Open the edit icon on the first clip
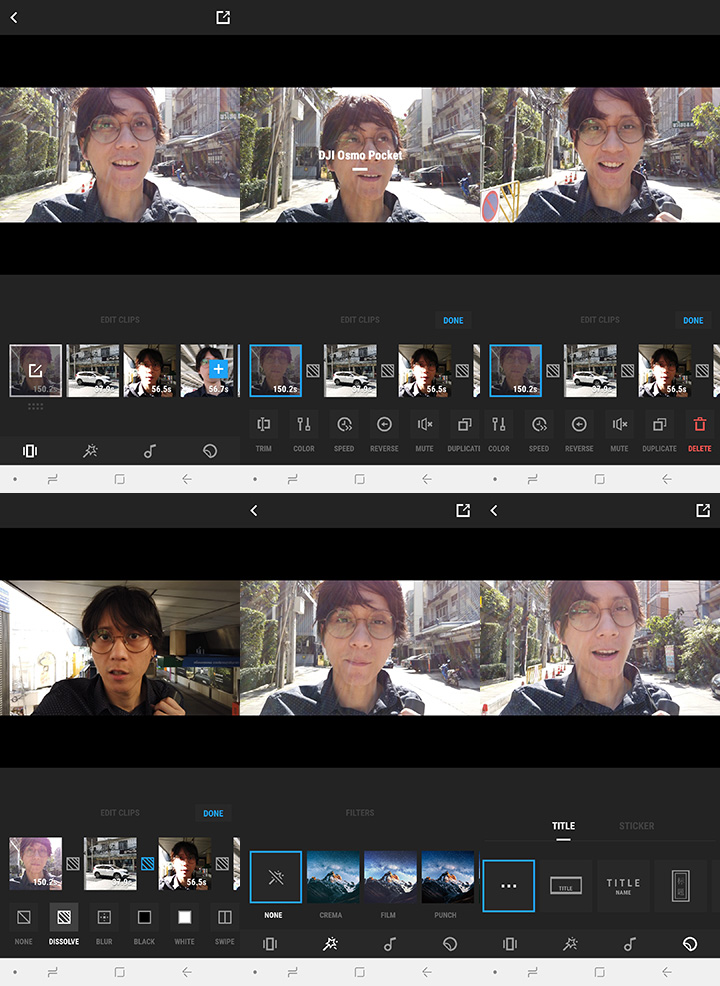720x986 pixels. point(36,370)
